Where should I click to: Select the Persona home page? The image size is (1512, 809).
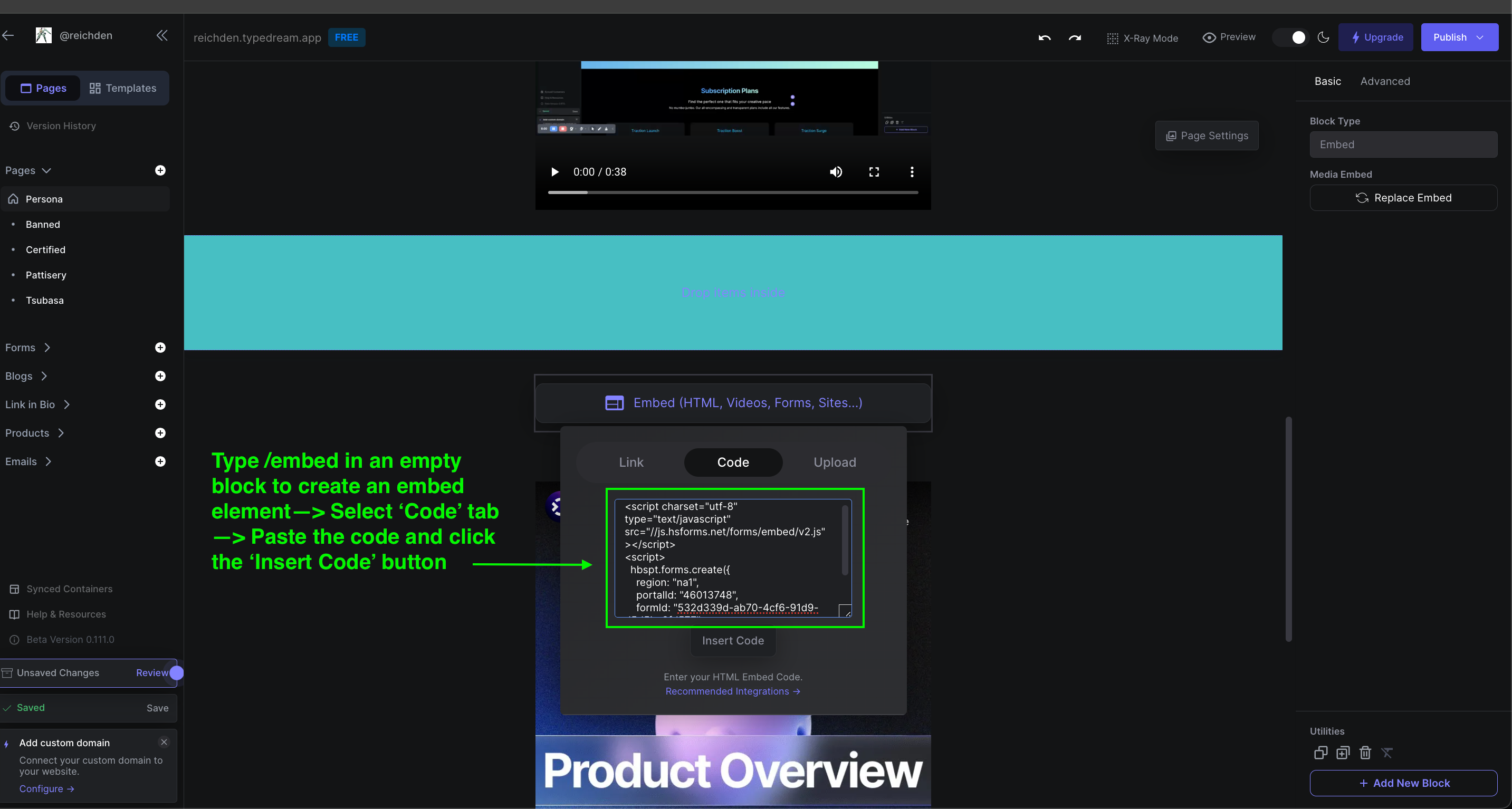[85, 199]
